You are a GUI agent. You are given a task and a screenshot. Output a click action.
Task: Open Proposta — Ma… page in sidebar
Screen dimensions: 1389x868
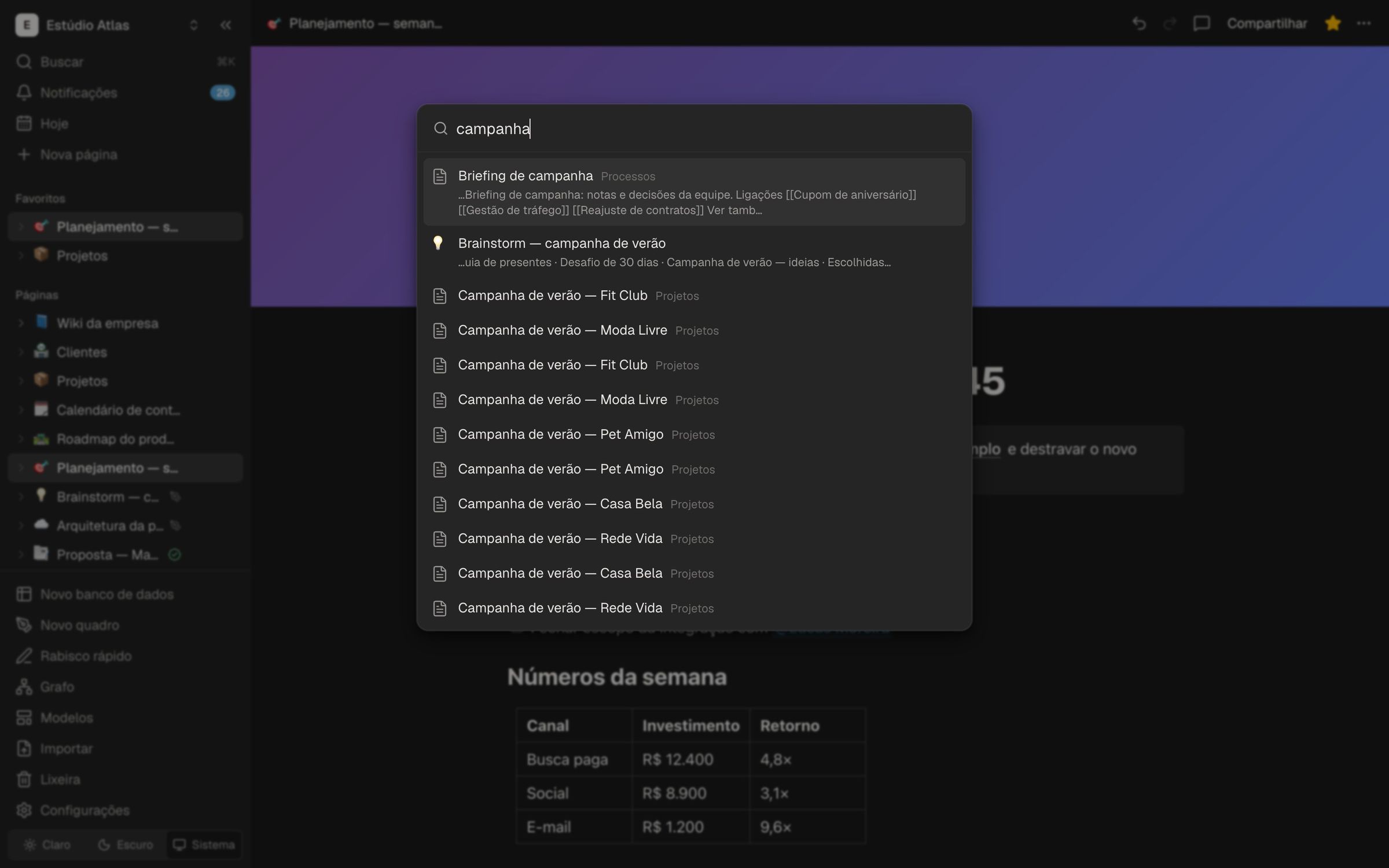(x=125, y=554)
